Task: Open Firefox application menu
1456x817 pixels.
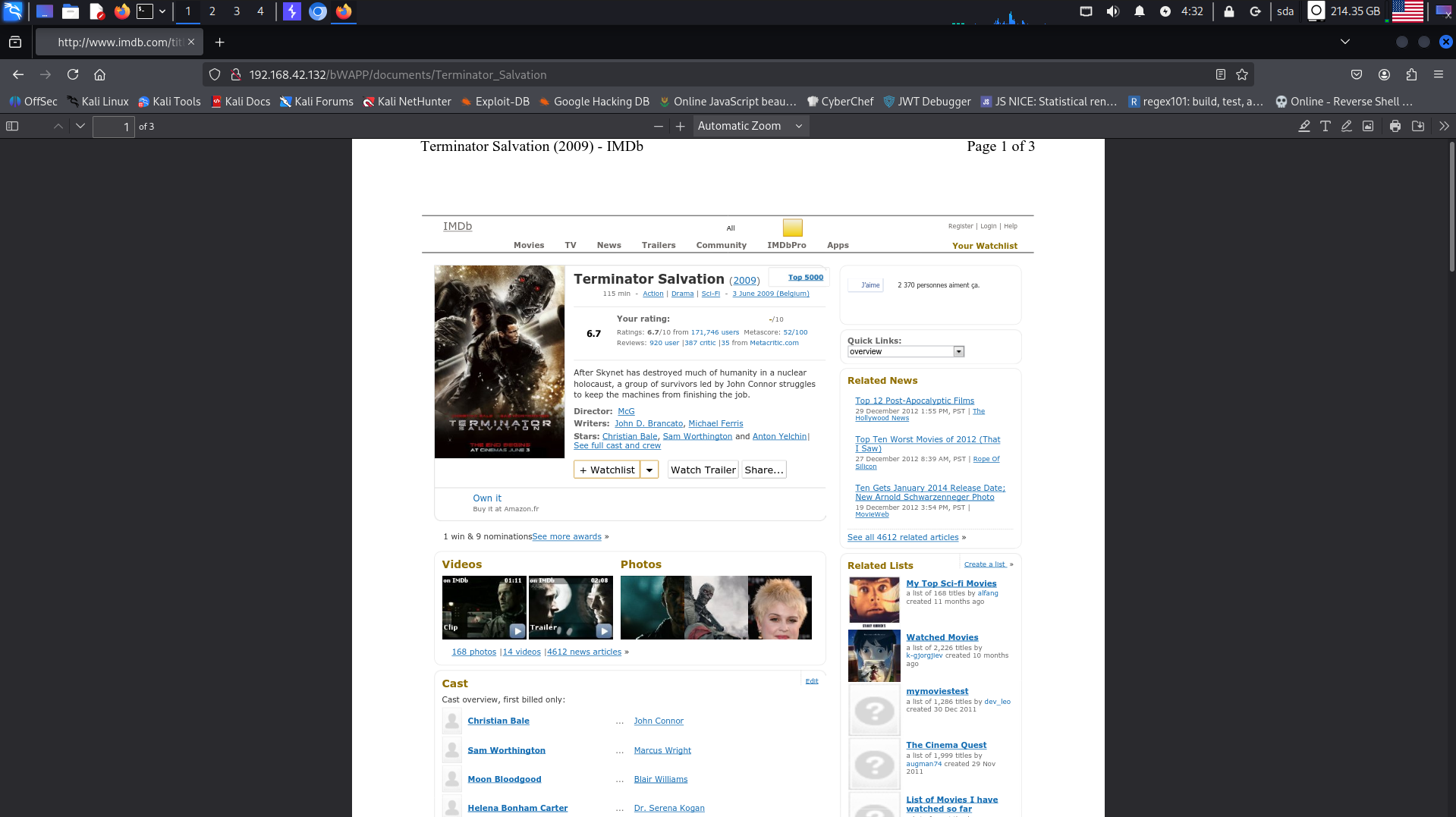Action: tap(1438, 74)
